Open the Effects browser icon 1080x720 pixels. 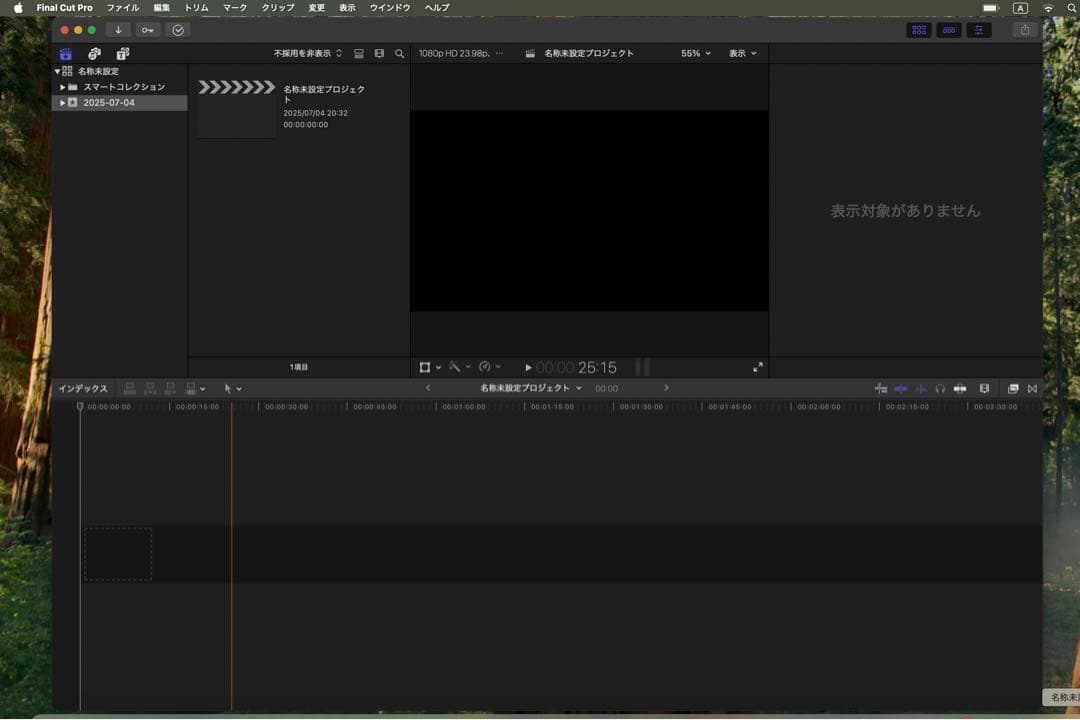[1012, 388]
